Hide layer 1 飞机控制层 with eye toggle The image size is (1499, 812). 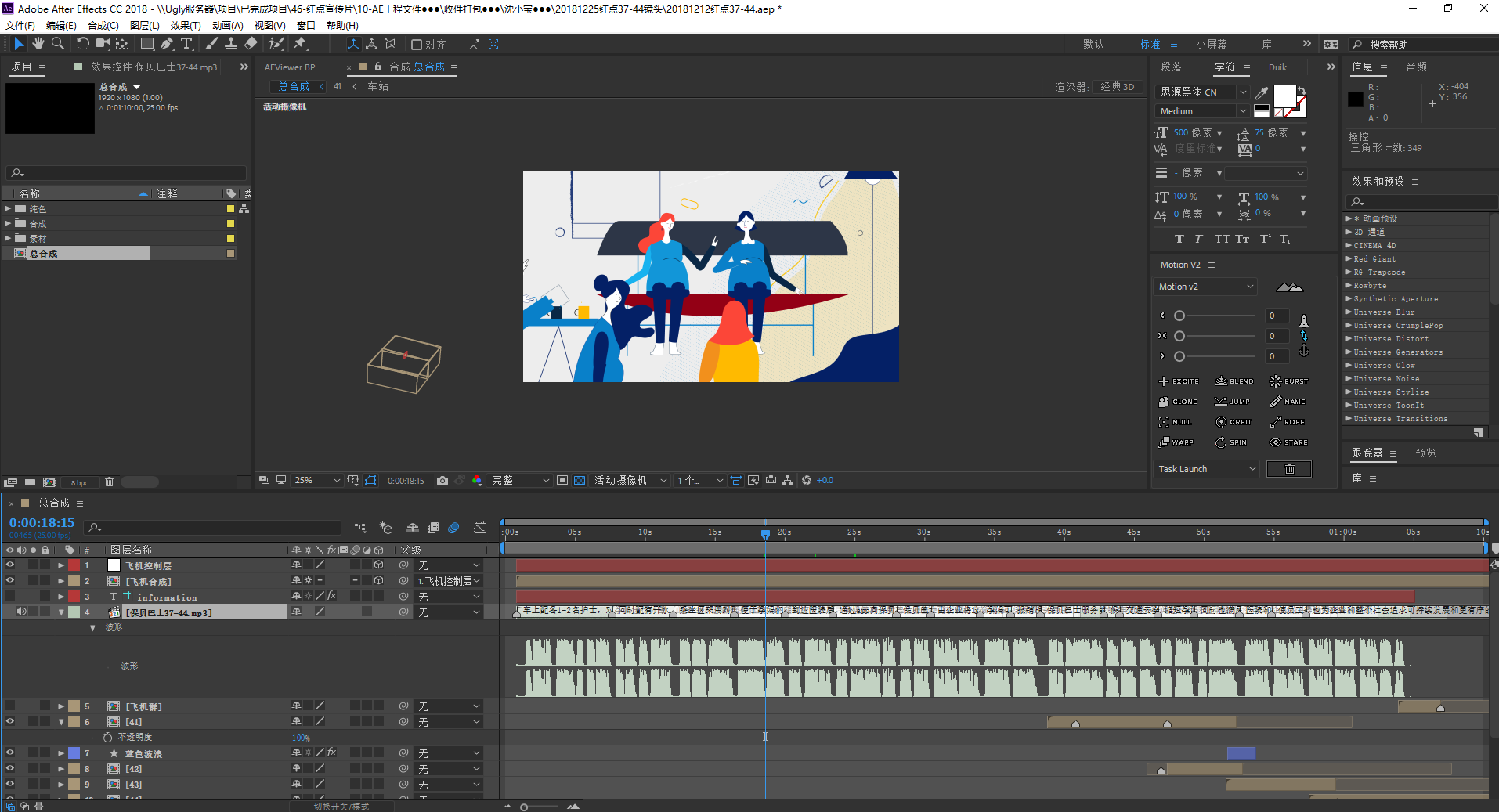[x=10, y=565]
